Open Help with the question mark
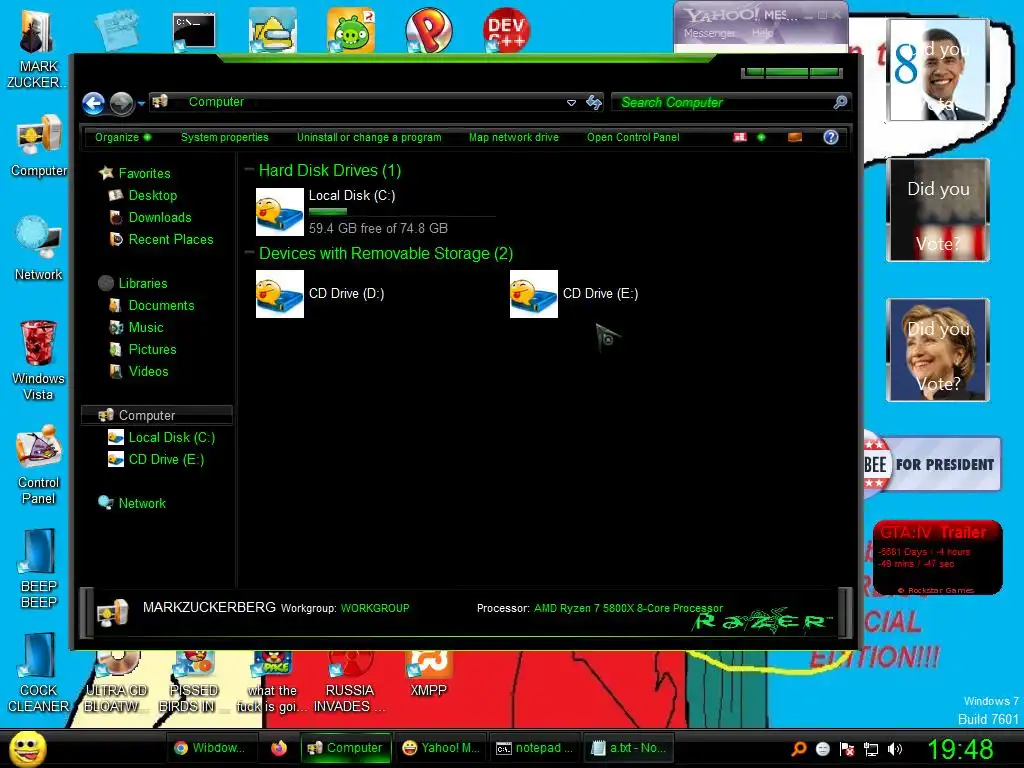1024x768 pixels. point(831,137)
